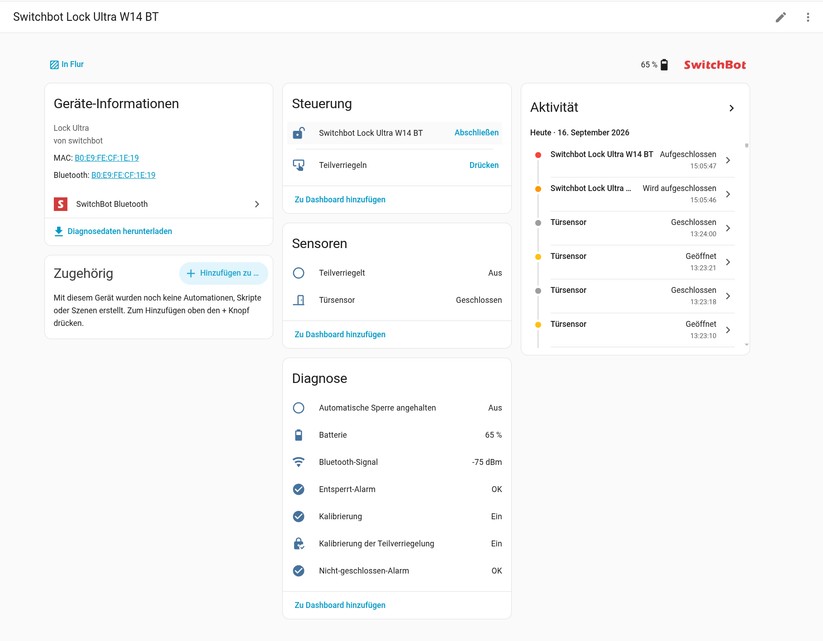
Task: Click the red SwitchBot Bluetooth integration icon
Action: (x=60, y=204)
